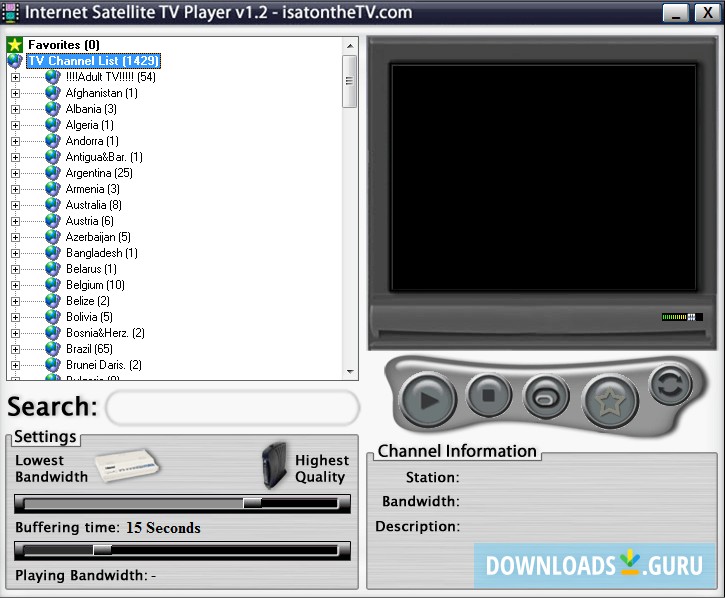Select the Australia (8) entry

click(93, 204)
